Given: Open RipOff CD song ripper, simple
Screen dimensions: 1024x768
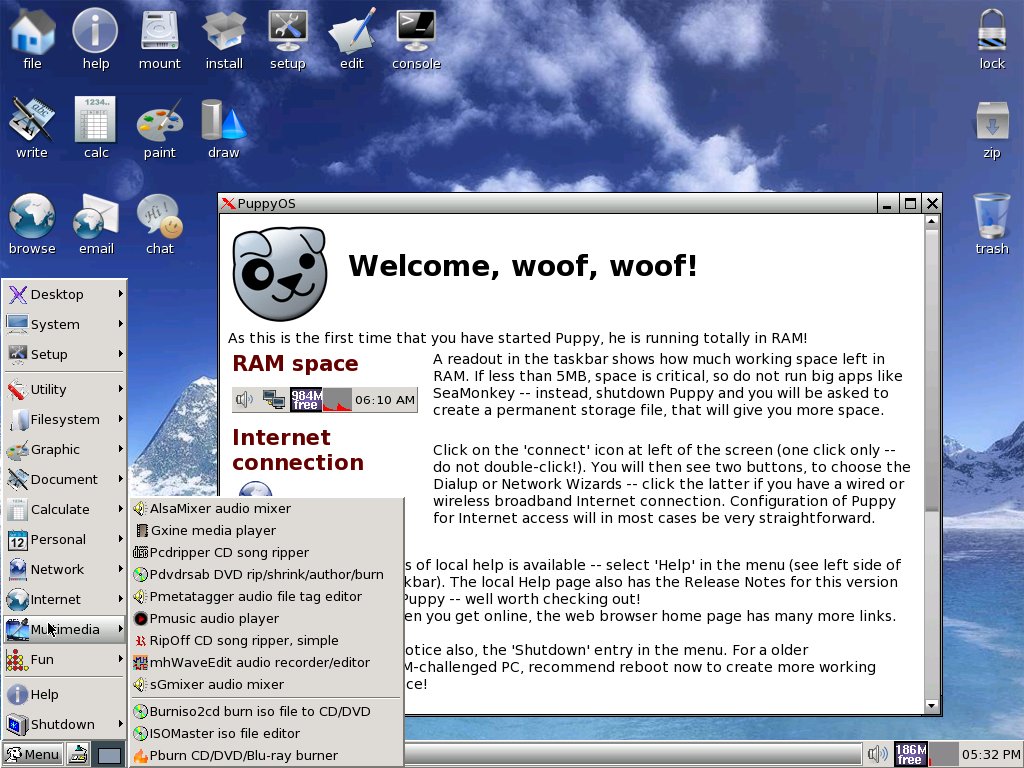Looking at the screenshot, I should 266,641.
